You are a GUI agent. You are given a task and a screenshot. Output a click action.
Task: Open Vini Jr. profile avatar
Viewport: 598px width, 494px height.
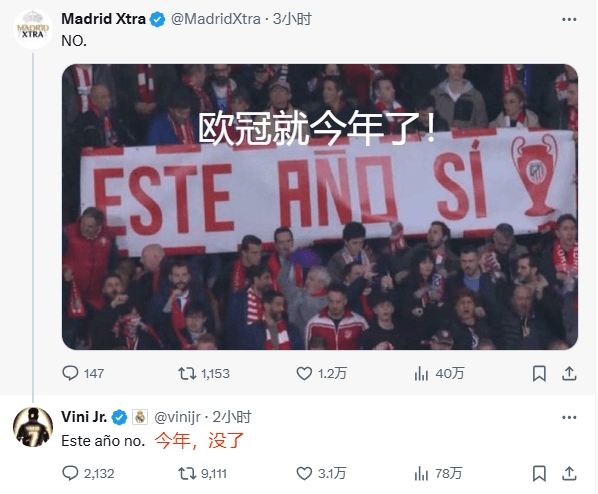coord(33,427)
